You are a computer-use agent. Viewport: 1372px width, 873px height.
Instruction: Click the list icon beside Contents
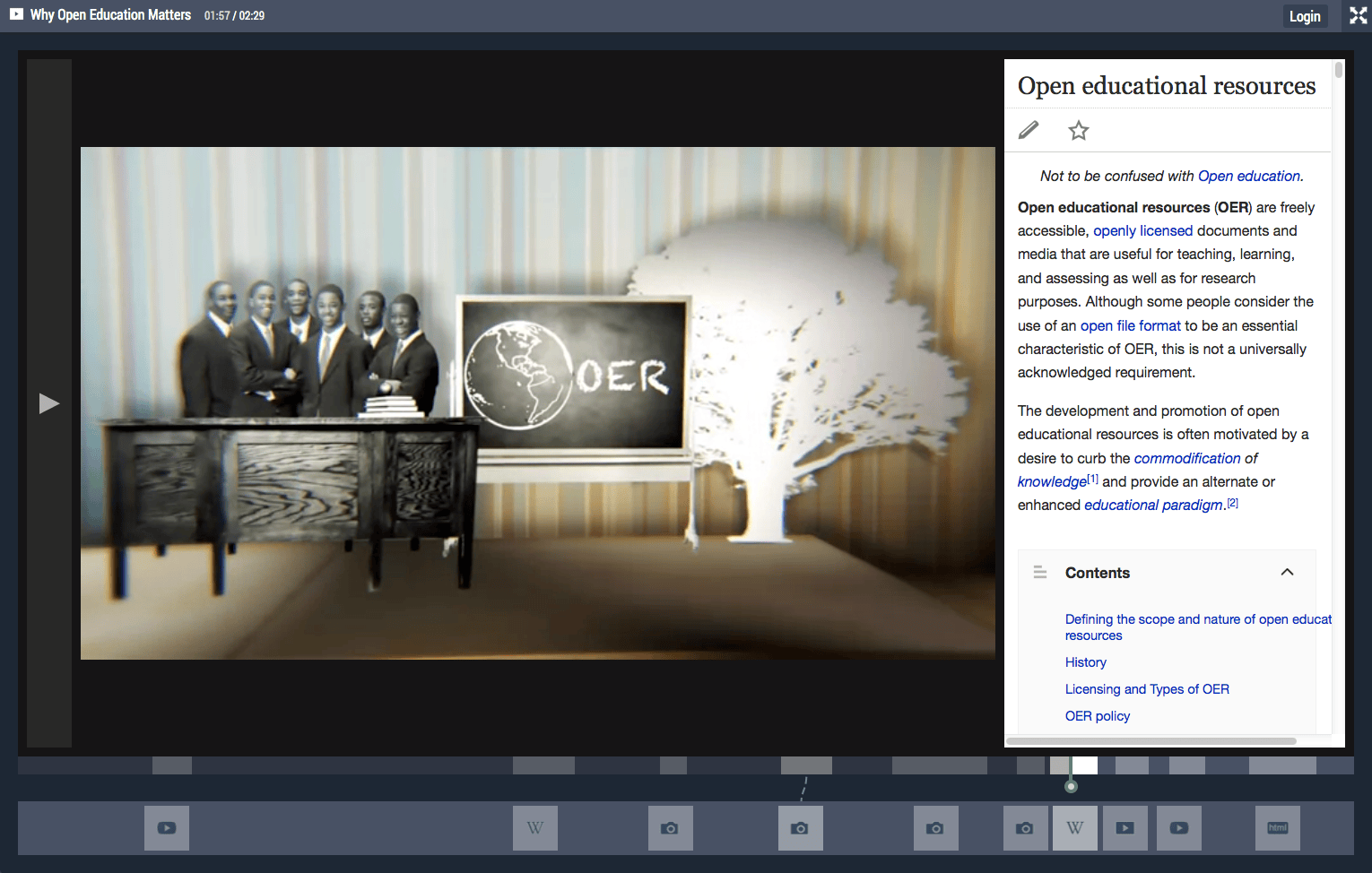tap(1040, 572)
